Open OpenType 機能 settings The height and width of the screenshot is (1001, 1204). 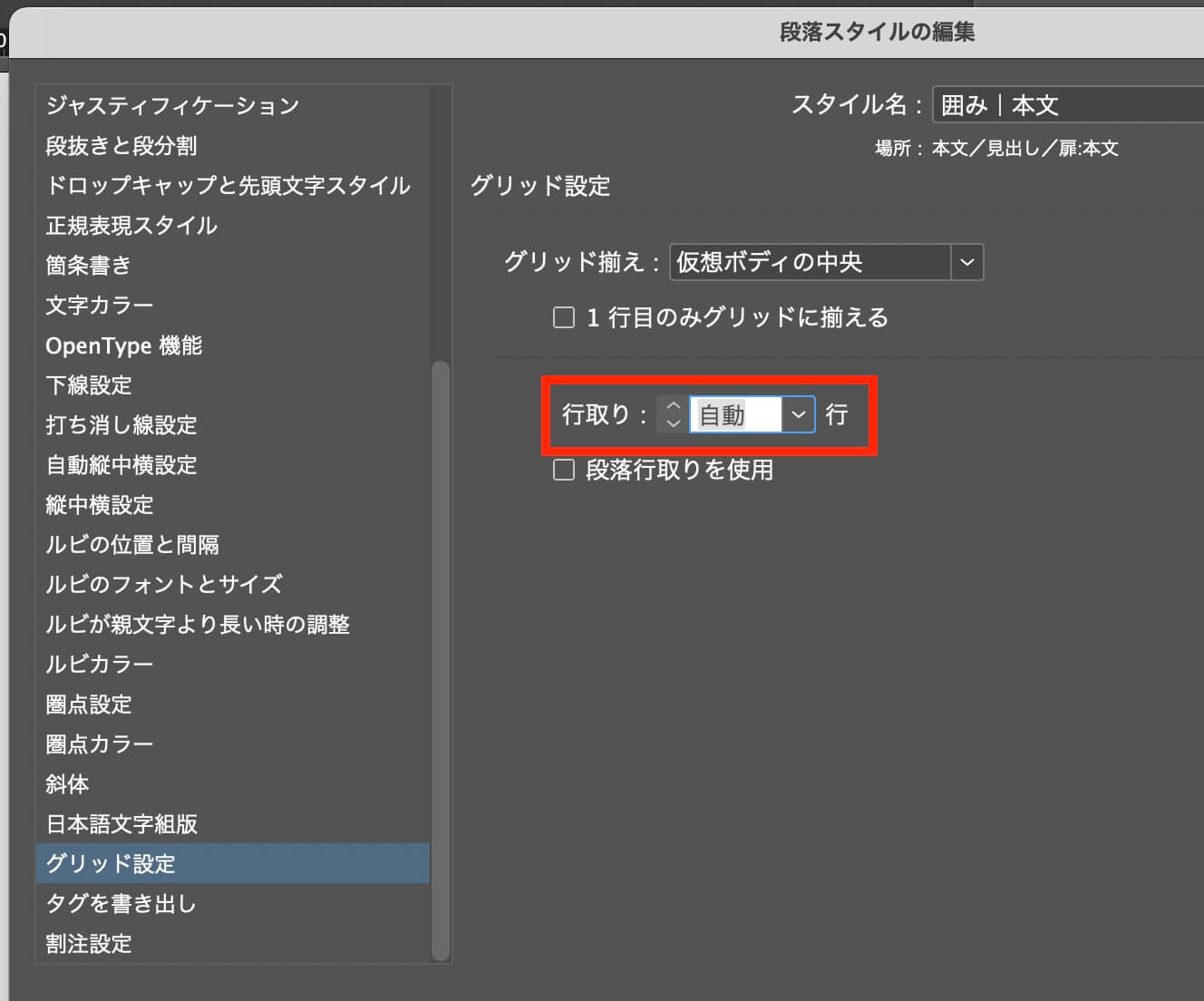pyautogui.click(x=124, y=345)
